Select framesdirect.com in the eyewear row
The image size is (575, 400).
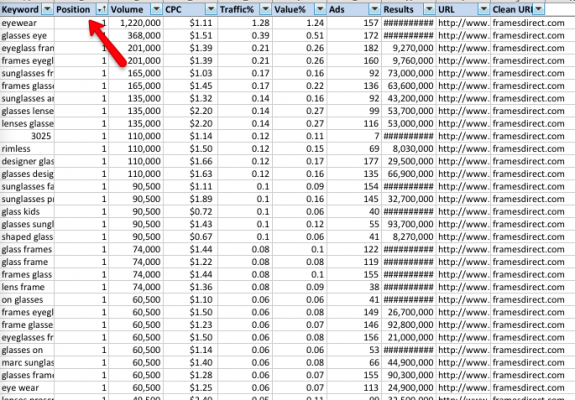tap(528, 23)
